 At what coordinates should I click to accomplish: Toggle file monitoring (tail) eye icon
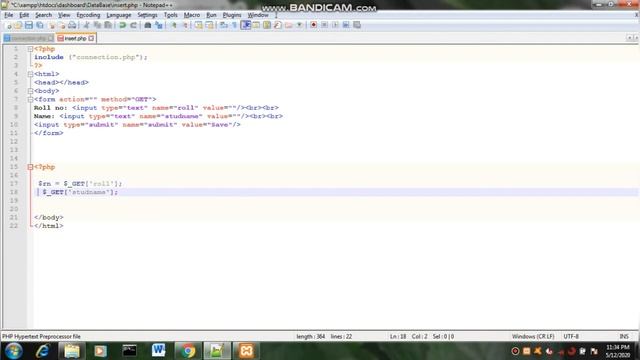(299, 25)
